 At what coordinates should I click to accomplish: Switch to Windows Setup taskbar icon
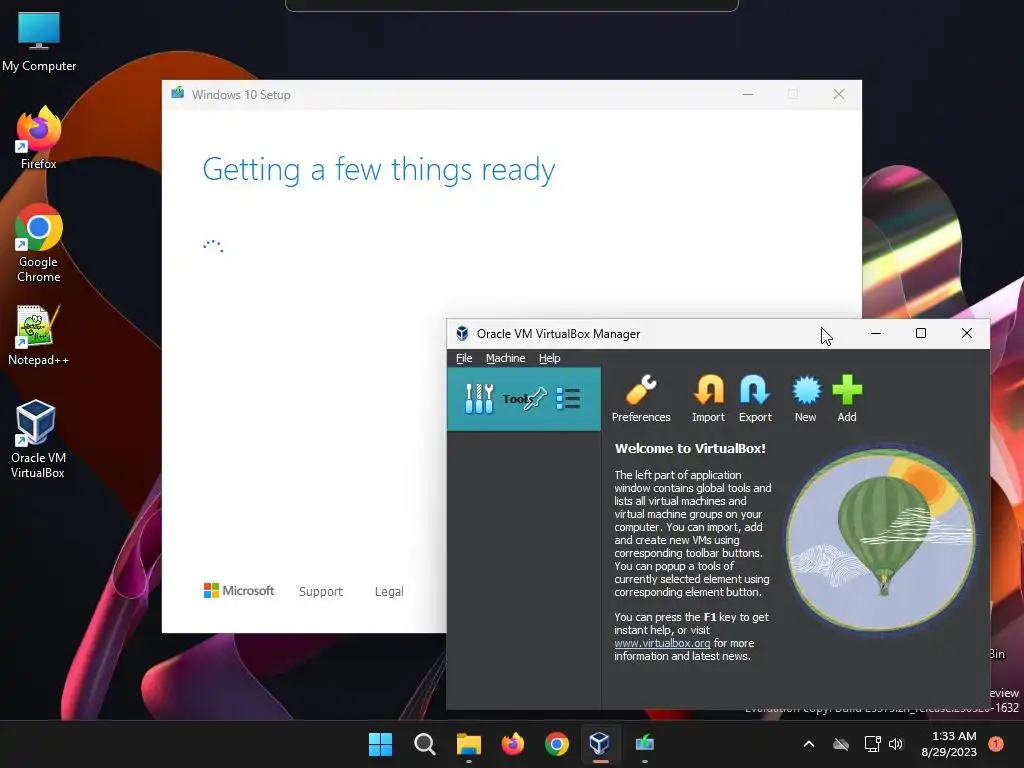point(645,744)
